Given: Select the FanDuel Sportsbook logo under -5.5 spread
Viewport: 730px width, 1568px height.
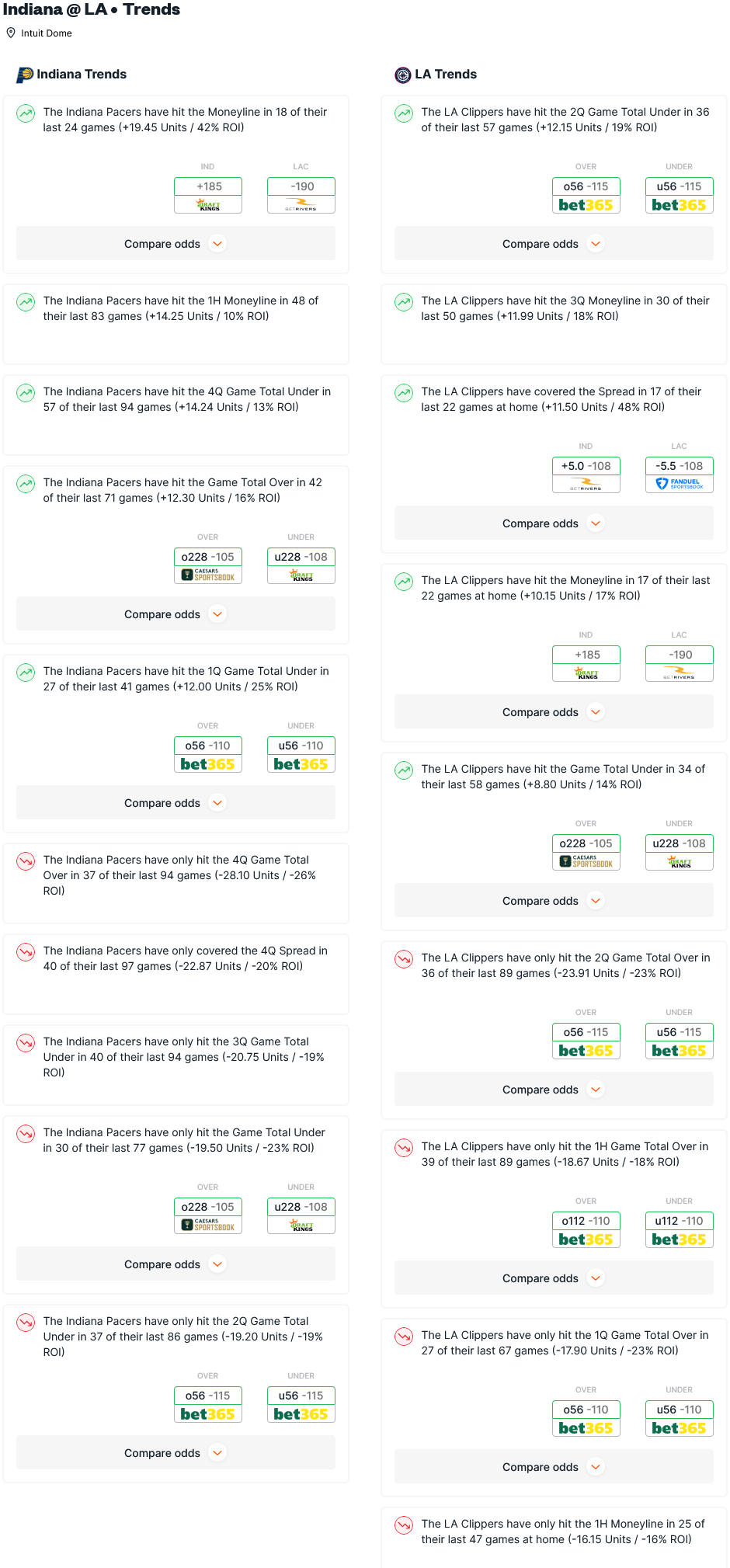Looking at the screenshot, I should pos(680,484).
